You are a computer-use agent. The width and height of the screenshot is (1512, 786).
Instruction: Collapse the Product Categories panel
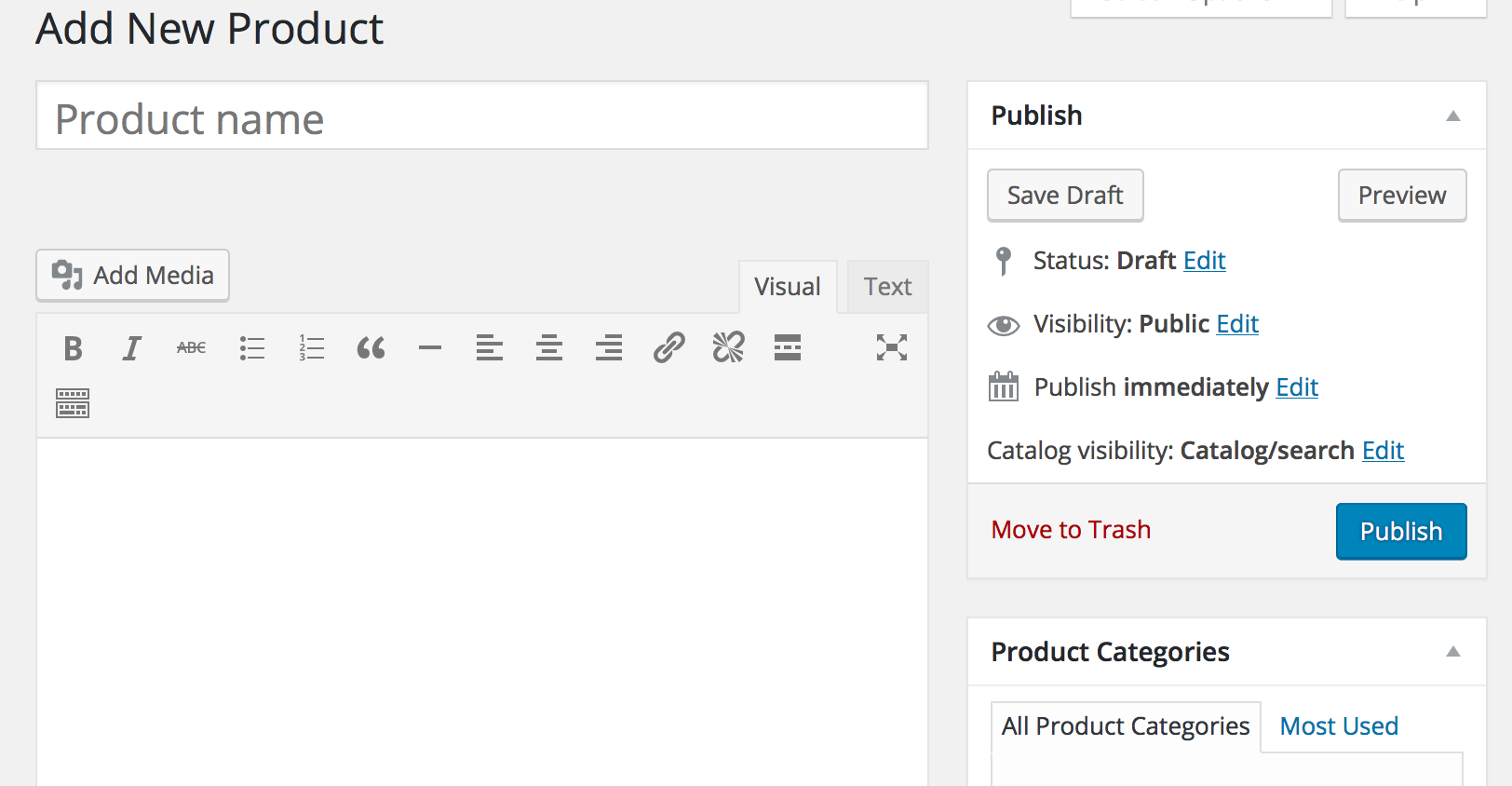1452,652
